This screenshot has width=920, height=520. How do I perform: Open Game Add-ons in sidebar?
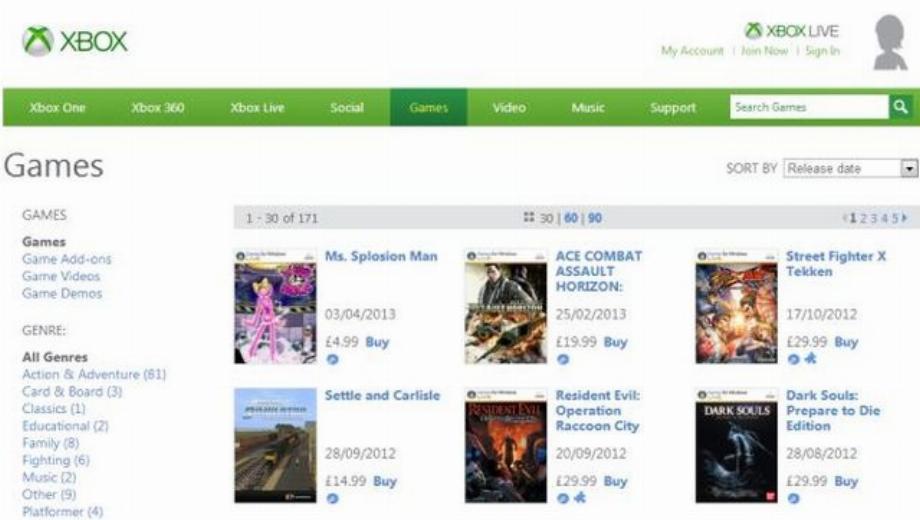[66, 259]
